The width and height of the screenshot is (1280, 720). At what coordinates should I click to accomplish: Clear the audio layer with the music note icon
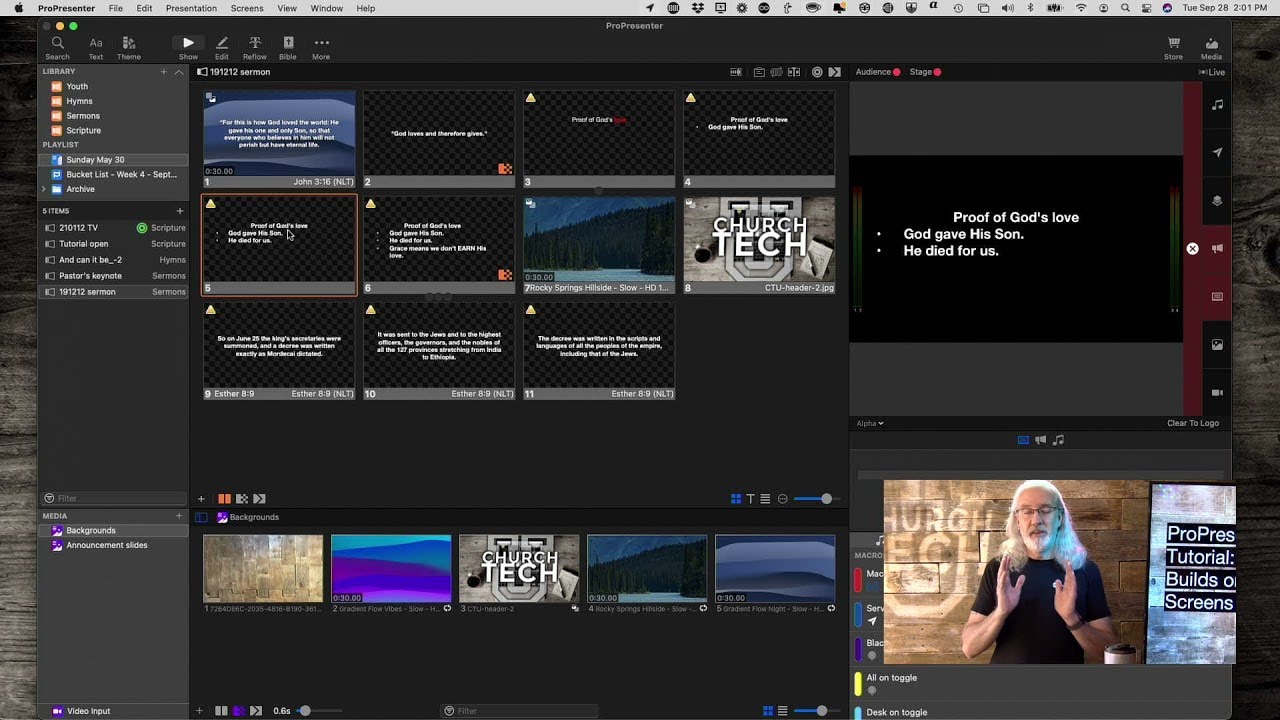[1217, 105]
